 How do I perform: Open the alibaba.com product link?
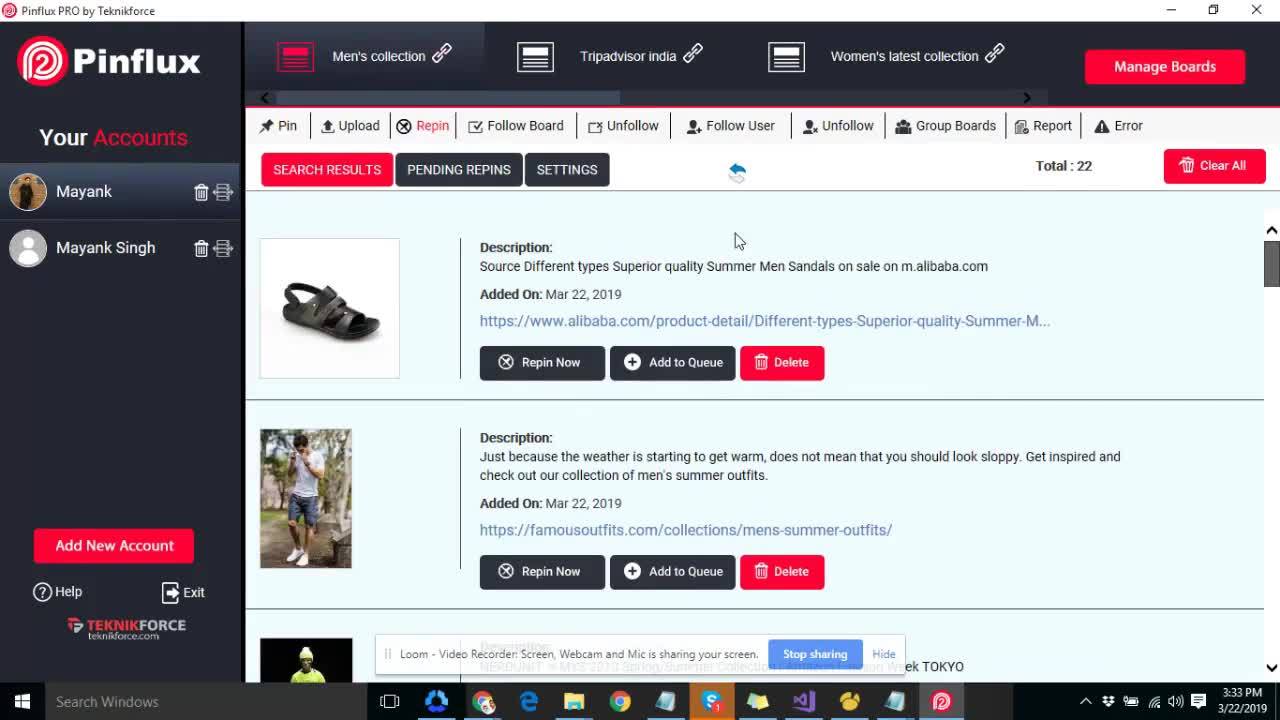point(765,321)
